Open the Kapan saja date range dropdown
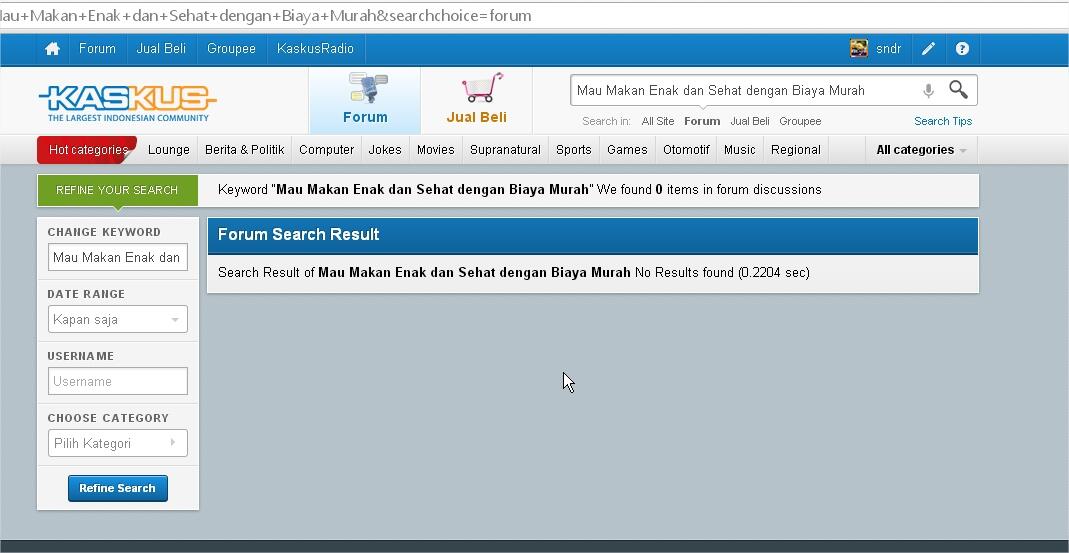 point(117,319)
